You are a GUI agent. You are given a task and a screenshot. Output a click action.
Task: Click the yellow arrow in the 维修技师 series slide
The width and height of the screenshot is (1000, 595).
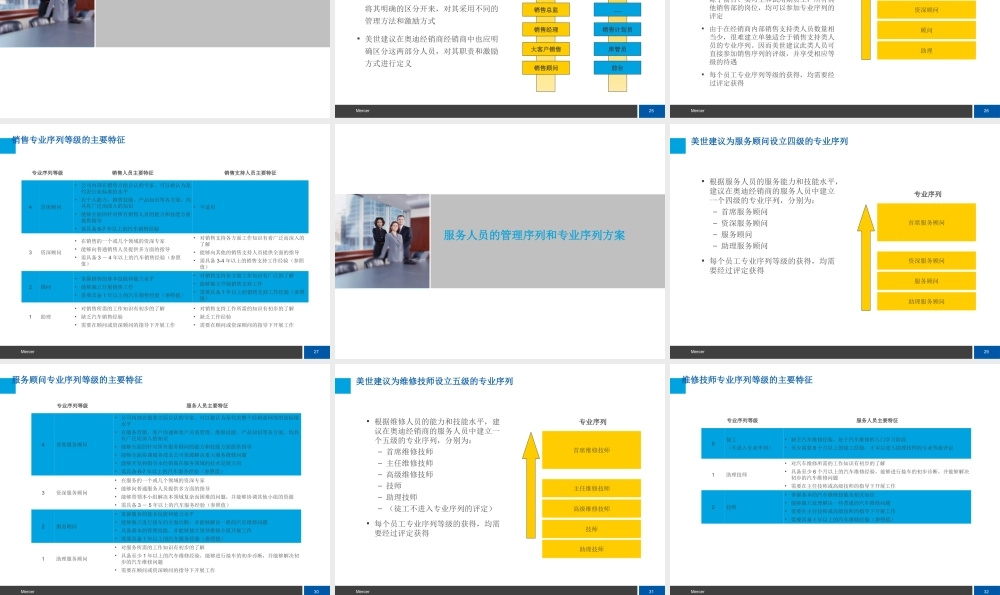pyautogui.click(x=531, y=485)
